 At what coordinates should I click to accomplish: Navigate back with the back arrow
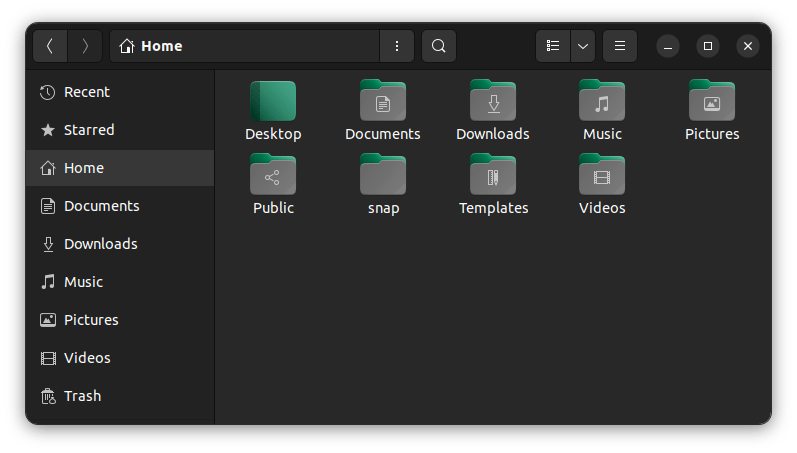pos(50,46)
